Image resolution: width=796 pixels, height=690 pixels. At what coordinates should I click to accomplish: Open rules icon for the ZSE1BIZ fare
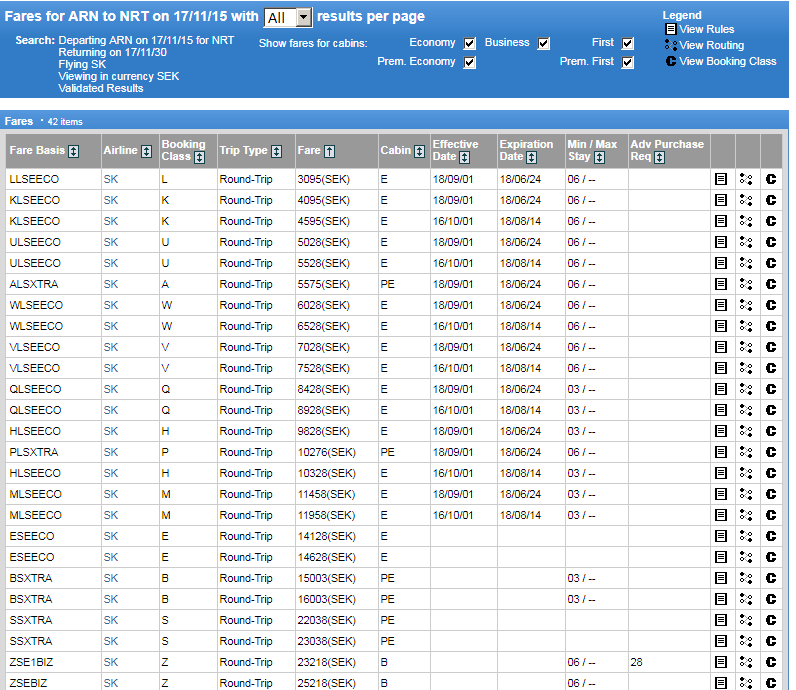[x=720, y=662]
